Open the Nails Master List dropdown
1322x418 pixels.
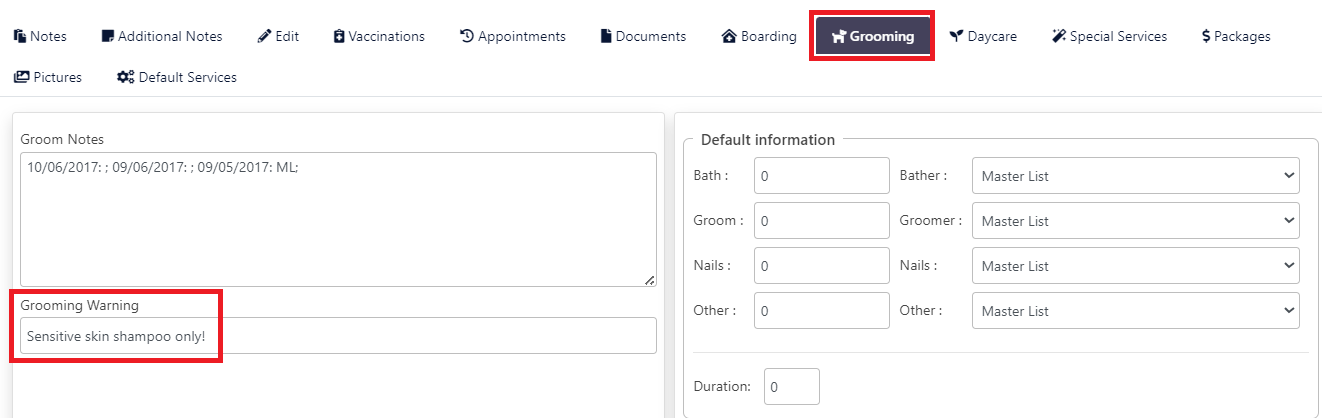(1136, 266)
